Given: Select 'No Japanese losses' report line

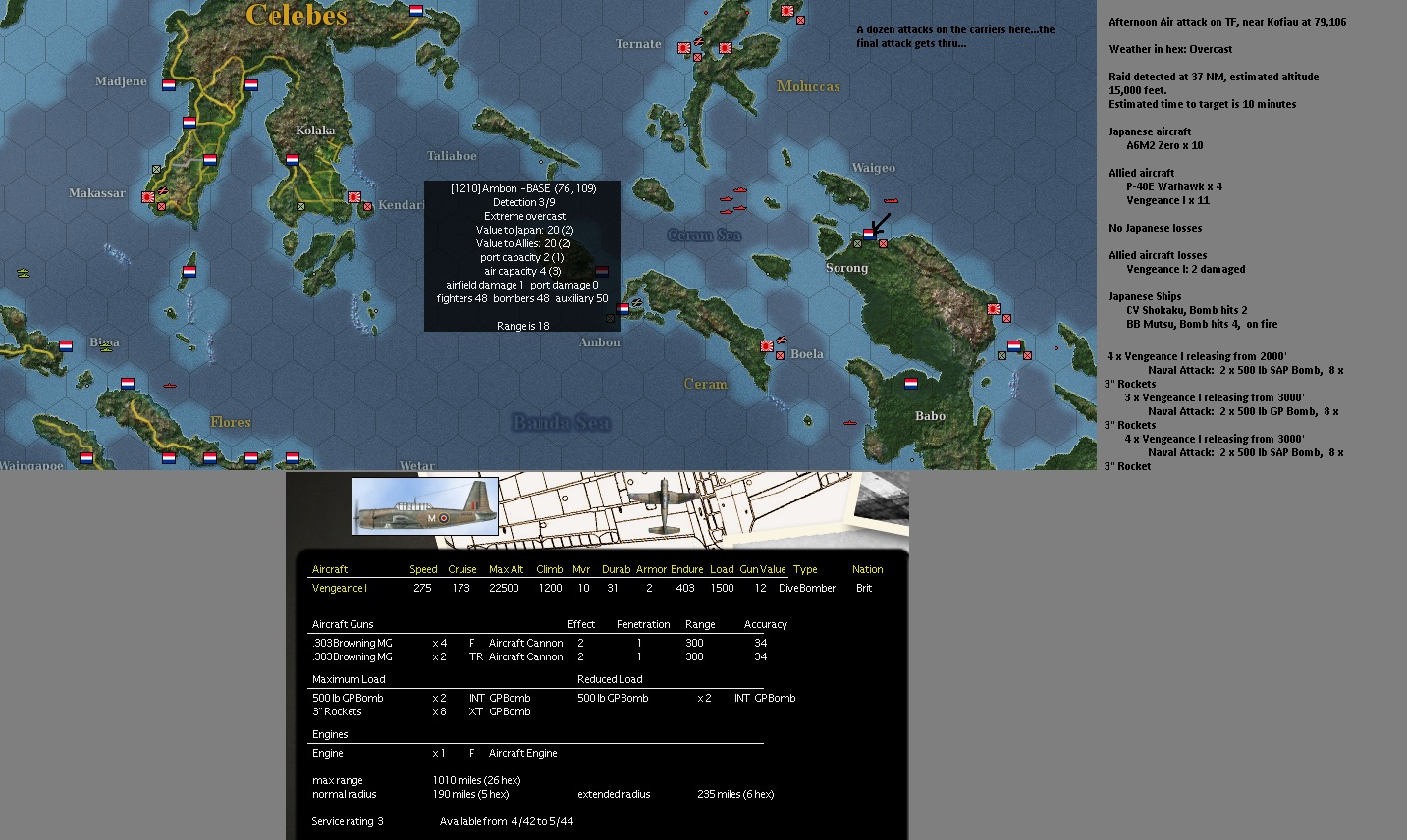Looking at the screenshot, I should tap(1156, 228).
